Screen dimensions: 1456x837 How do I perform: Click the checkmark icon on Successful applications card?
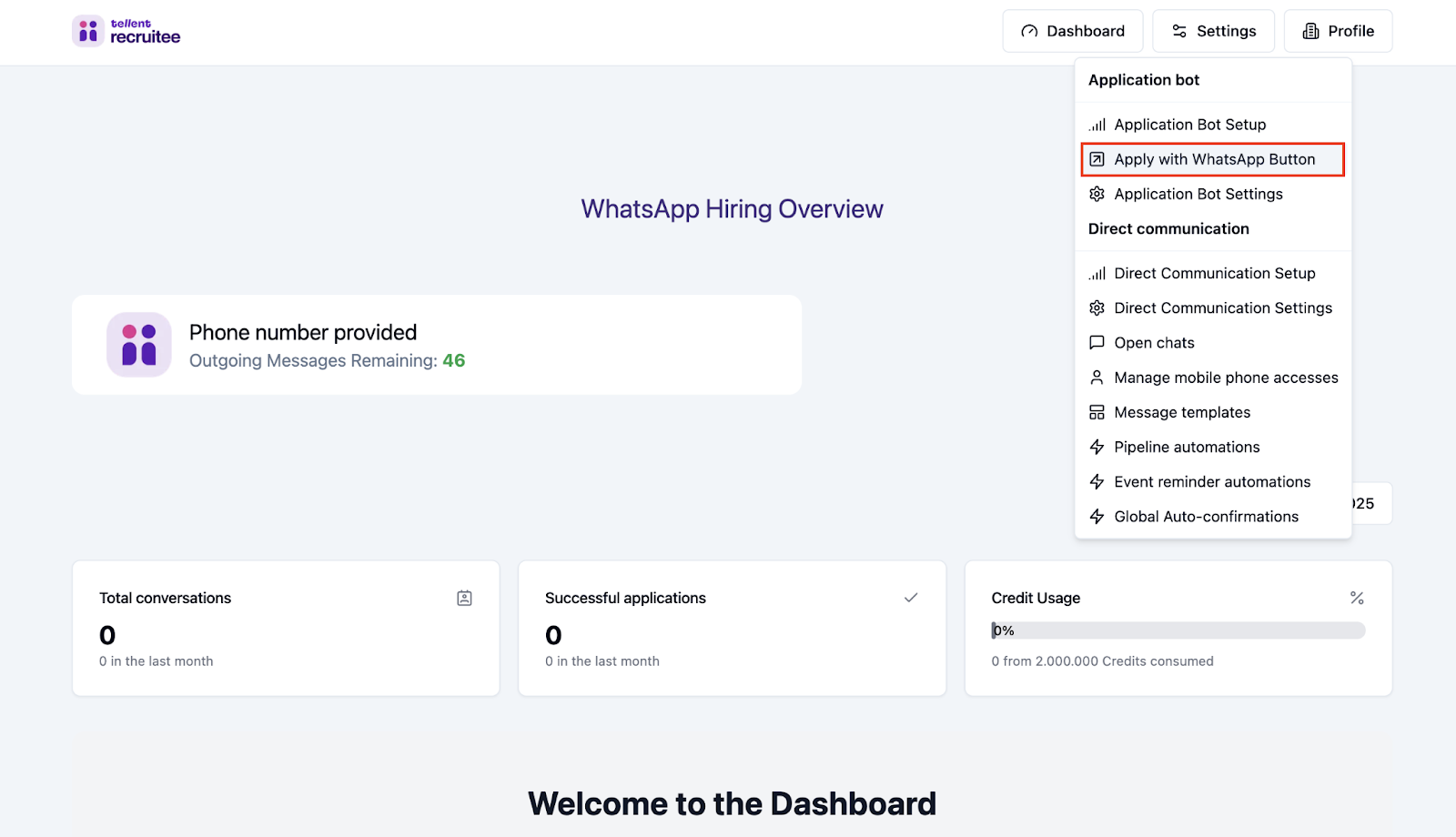pyautogui.click(x=910, y=598)
